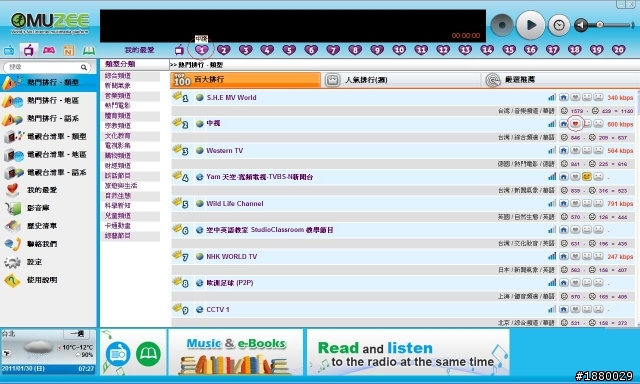640x384 pixels.
Task: Click smile rating on Wild Life Channel row
Action: [587, 203]
